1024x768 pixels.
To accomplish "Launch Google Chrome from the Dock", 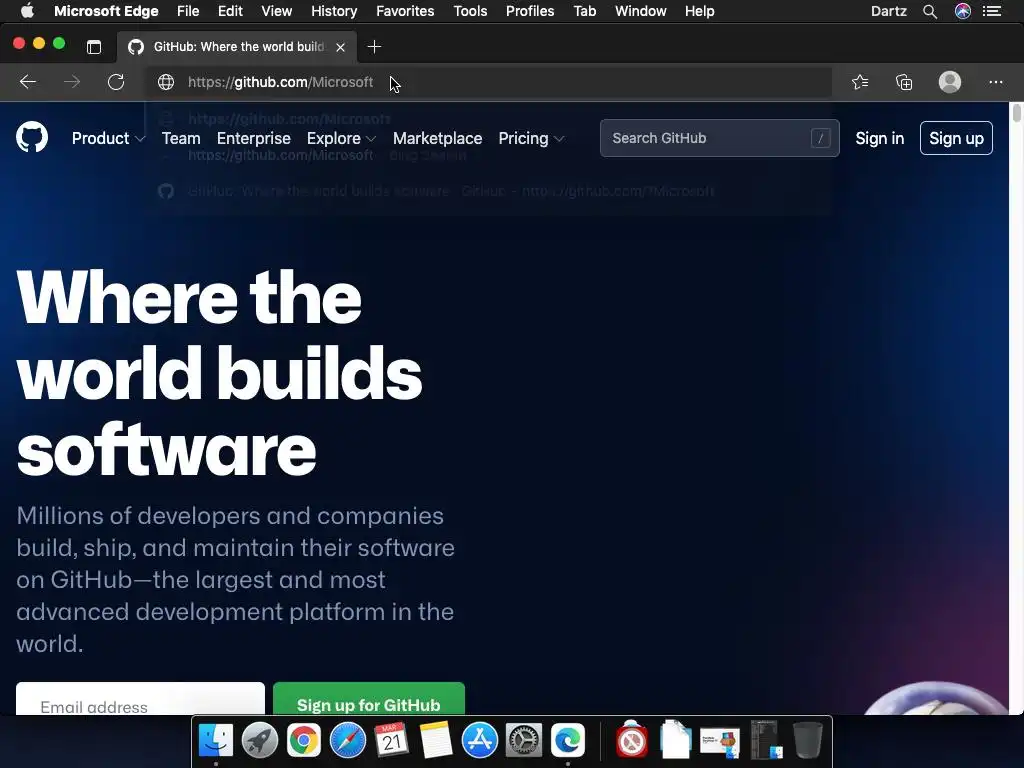I will (304, 740).
